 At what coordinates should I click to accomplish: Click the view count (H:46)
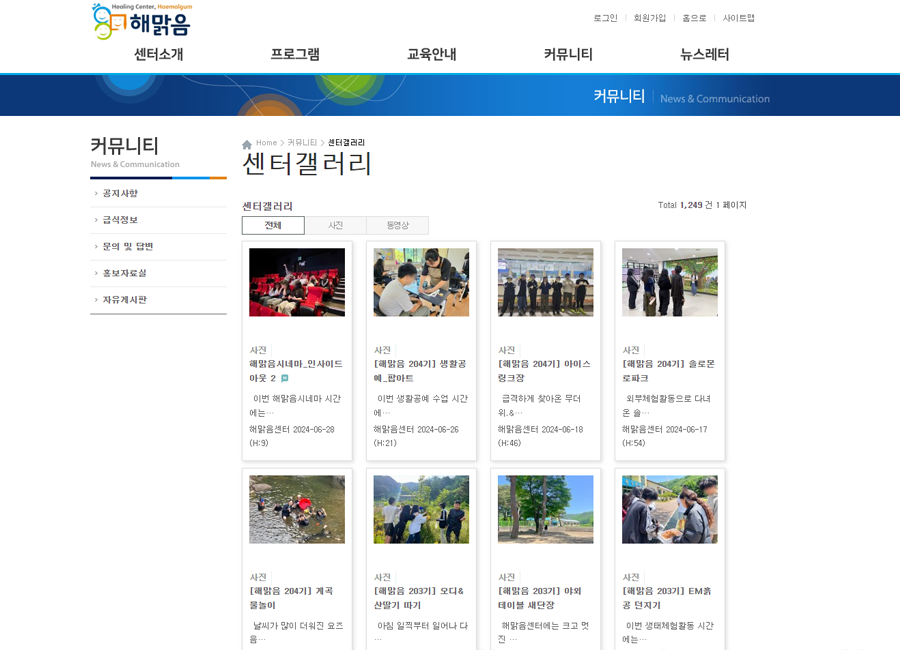point(509,443)
